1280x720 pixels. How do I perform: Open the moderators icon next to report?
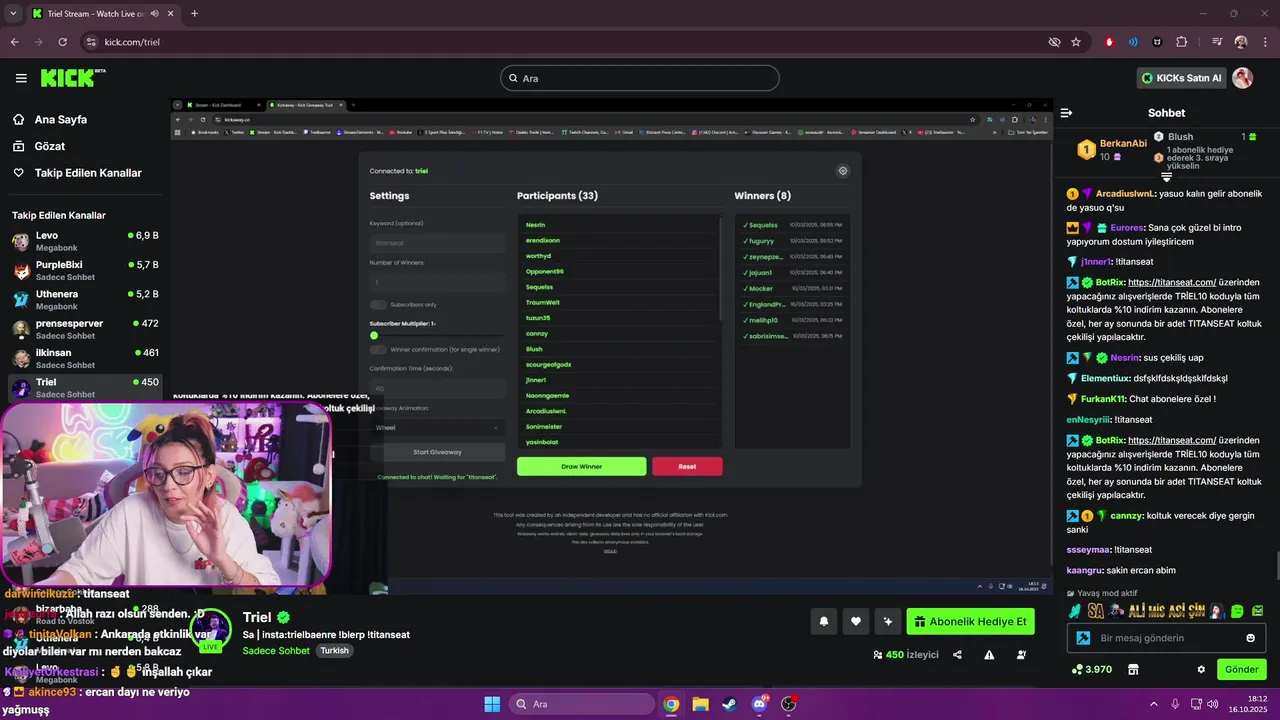(1021, 655)
